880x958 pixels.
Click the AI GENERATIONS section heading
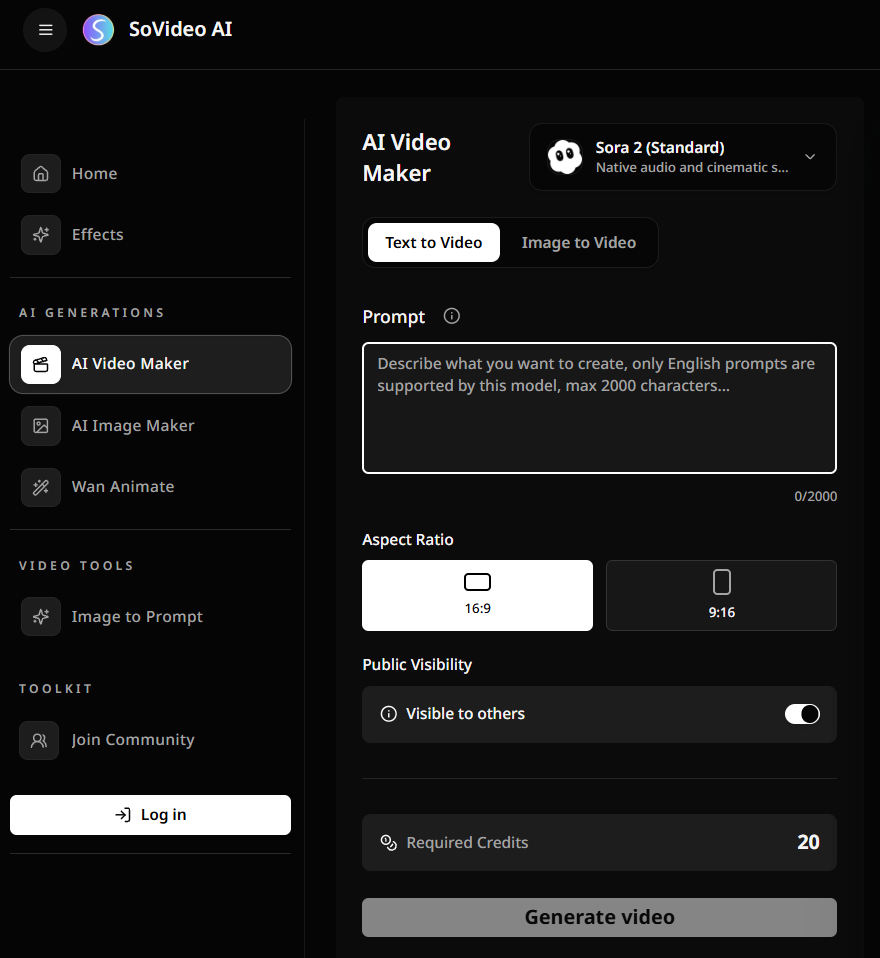coord(92,313)
